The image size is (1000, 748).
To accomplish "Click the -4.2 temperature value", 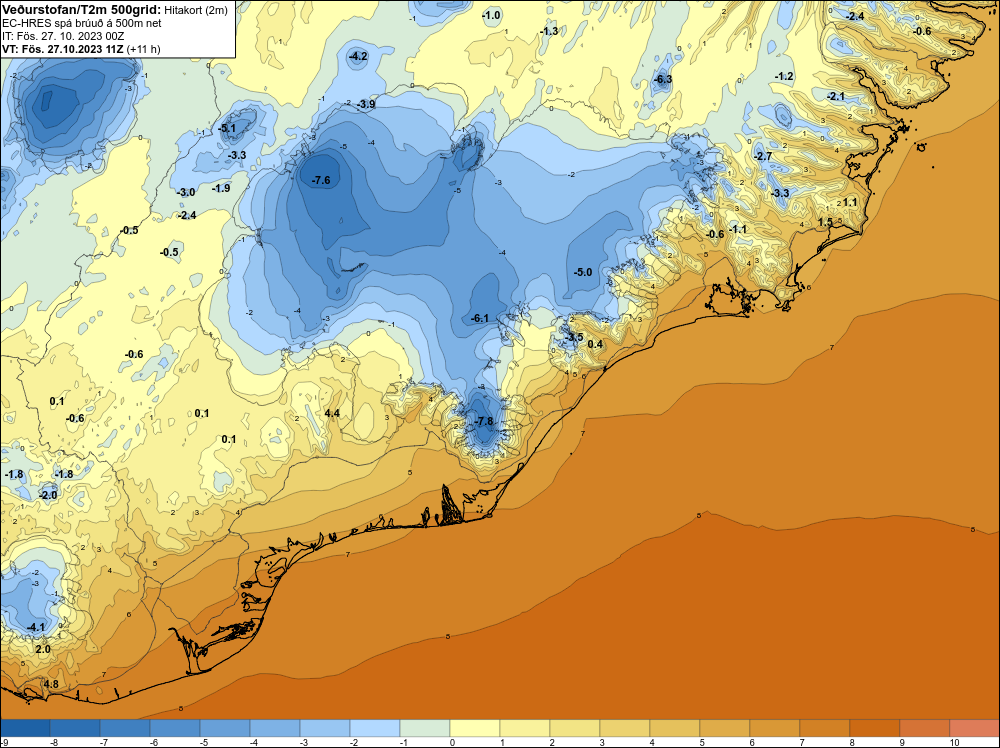I will click(358, 57).
